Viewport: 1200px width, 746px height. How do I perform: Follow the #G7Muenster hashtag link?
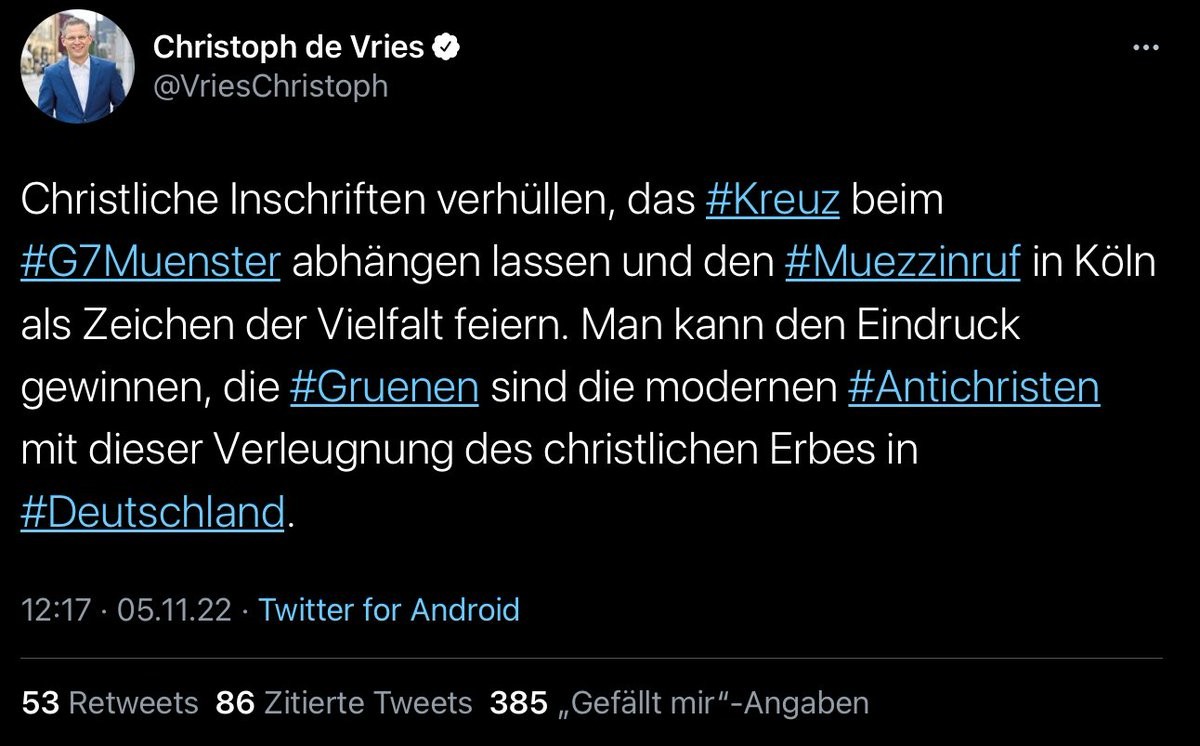point(150,263)
